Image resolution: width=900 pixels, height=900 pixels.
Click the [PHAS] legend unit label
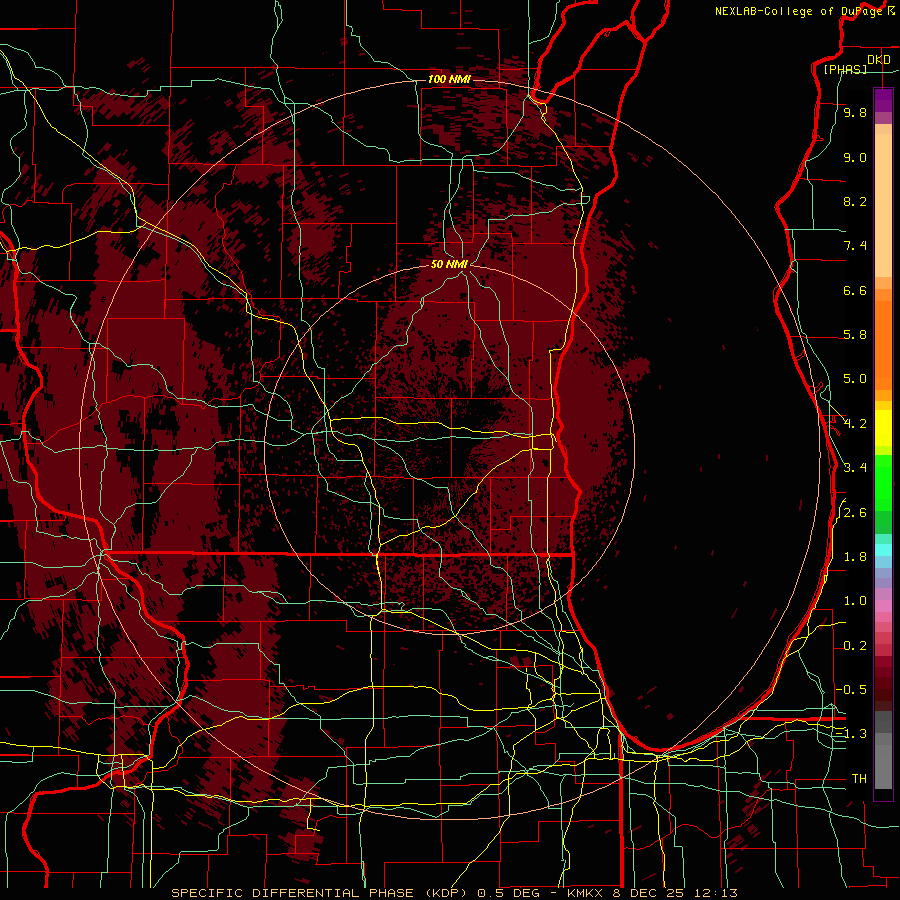[x=845, y=69]
